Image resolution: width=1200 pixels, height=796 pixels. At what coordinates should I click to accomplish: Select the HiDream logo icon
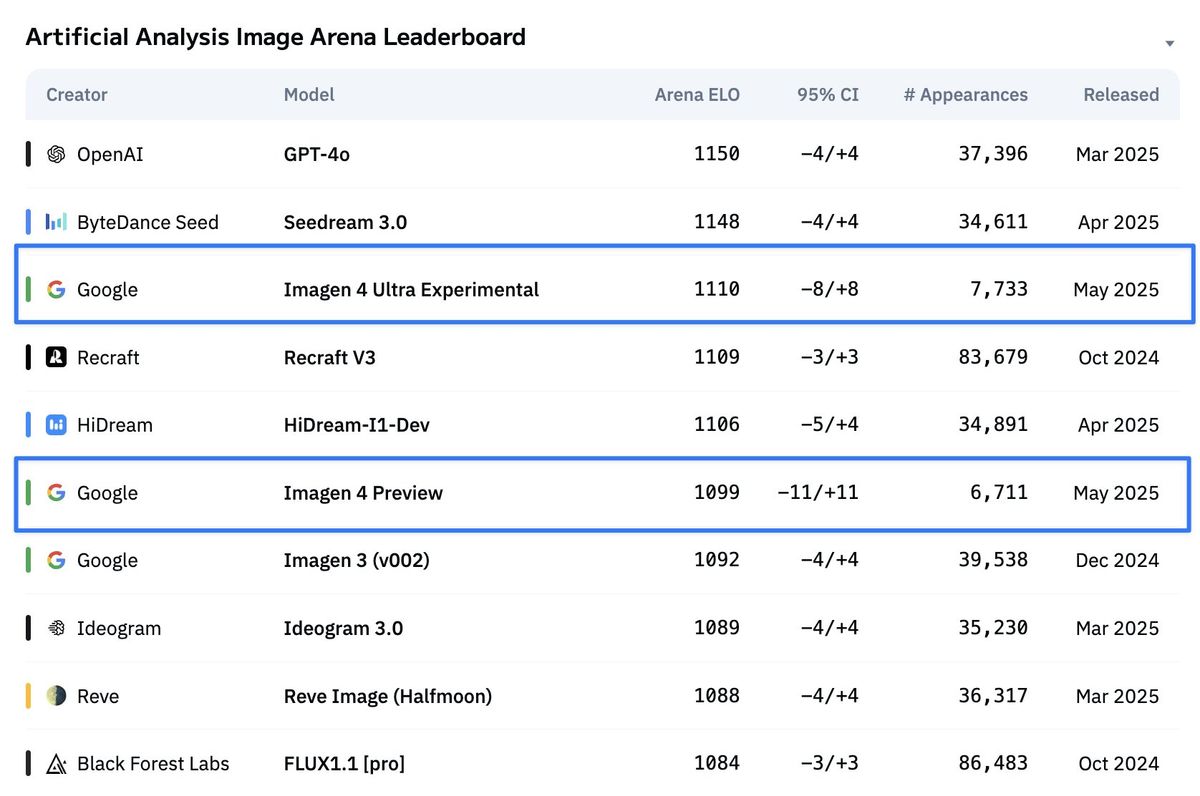tap(55, 425)
